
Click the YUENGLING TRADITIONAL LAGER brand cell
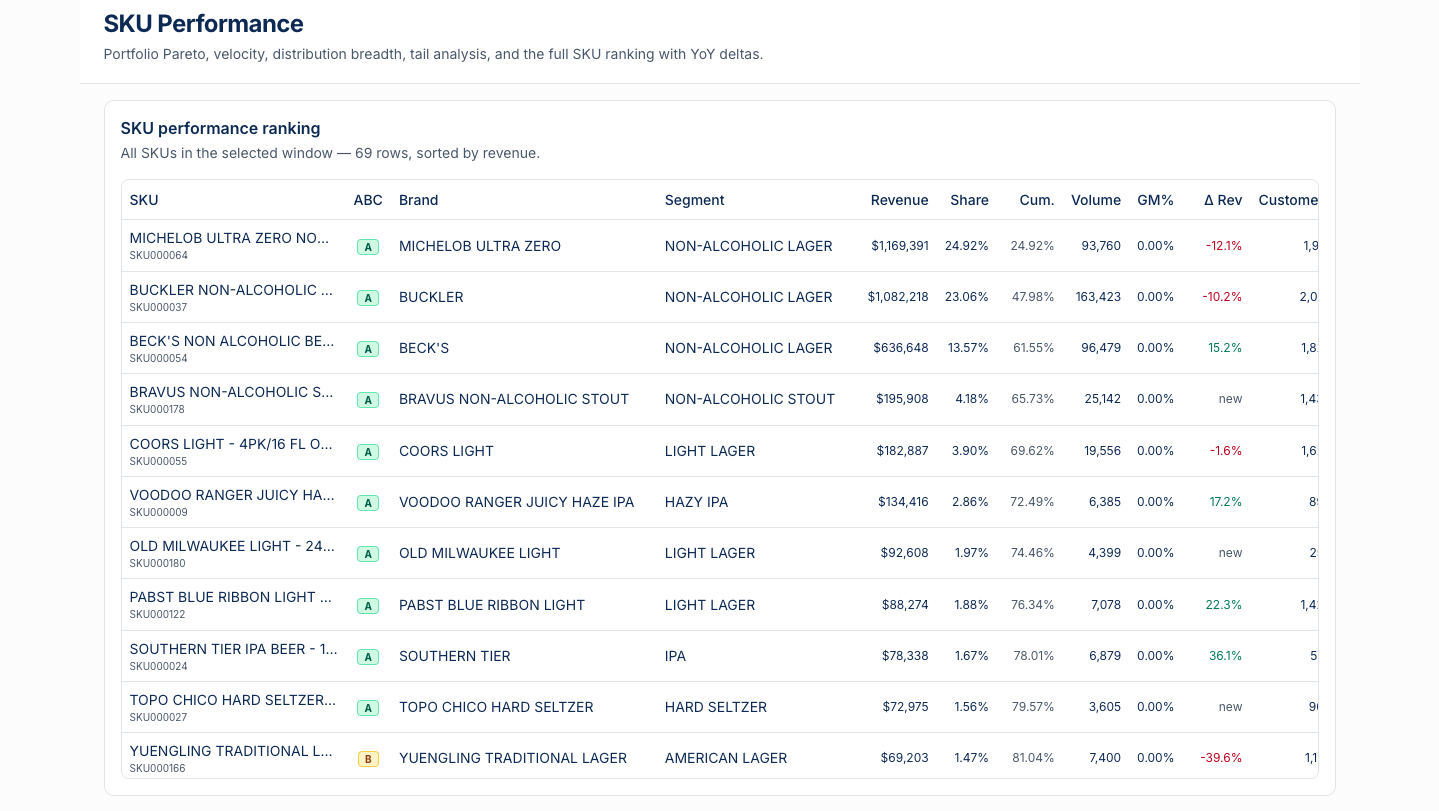[x=513, y=758]
